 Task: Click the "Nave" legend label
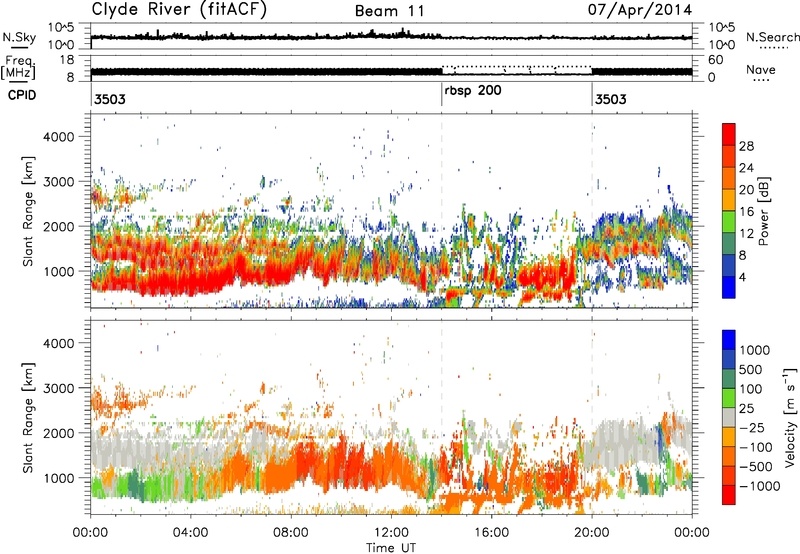pyautogui.click(x=760, y=69)
